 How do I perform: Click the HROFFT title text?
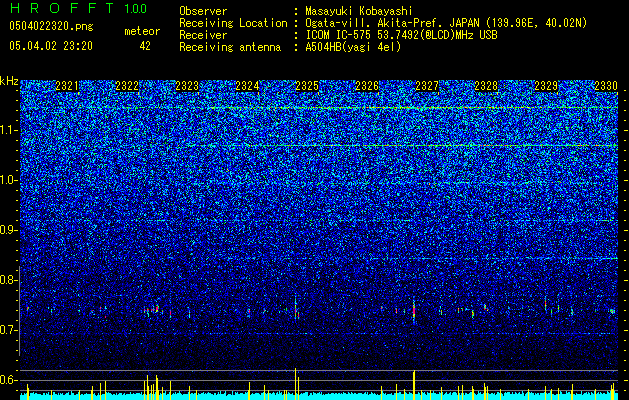tap(62, 8)
